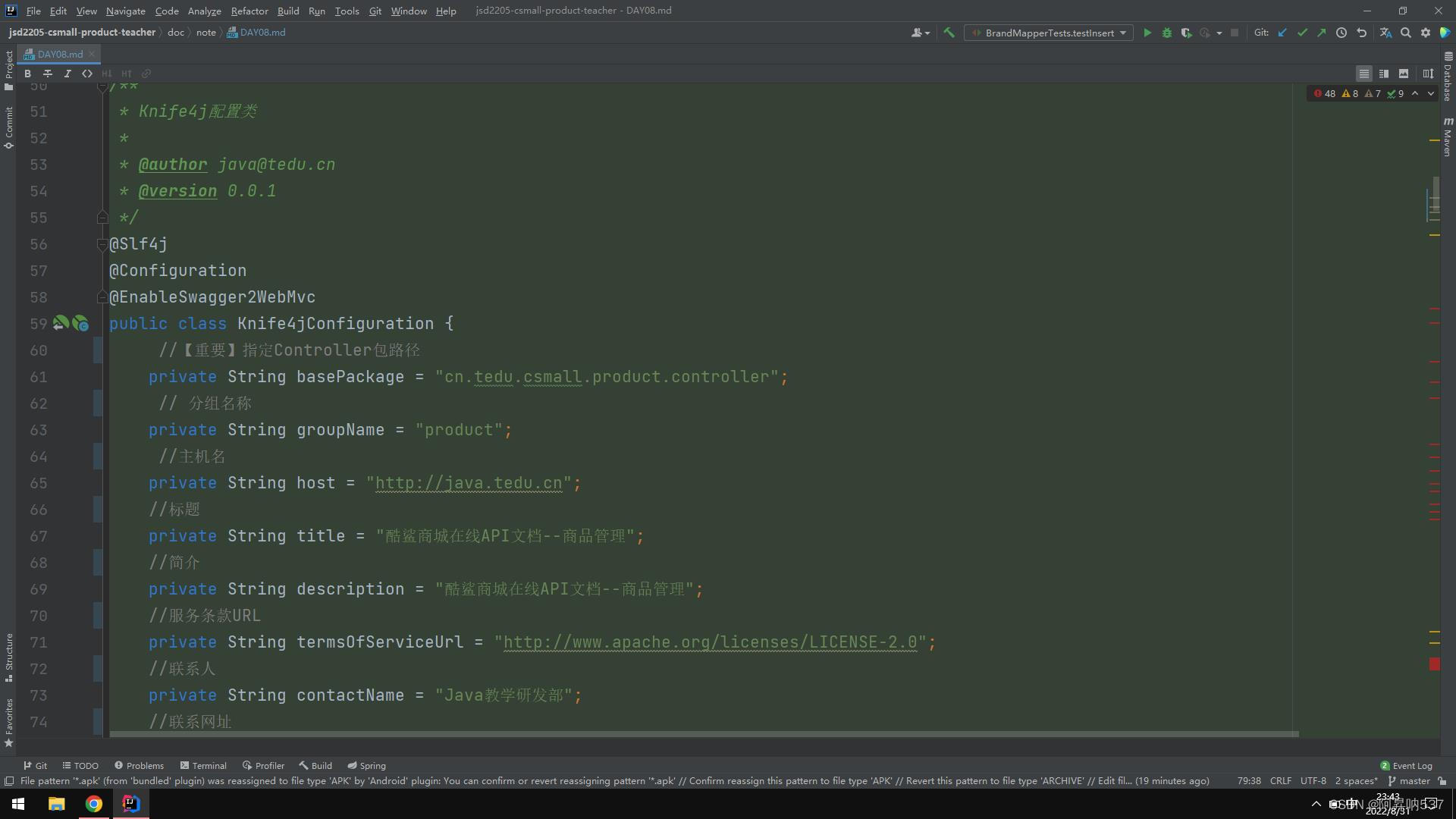Open the TODO tool window tab
The width and height of the screenshot is (1456, 819).
point(80,766)
